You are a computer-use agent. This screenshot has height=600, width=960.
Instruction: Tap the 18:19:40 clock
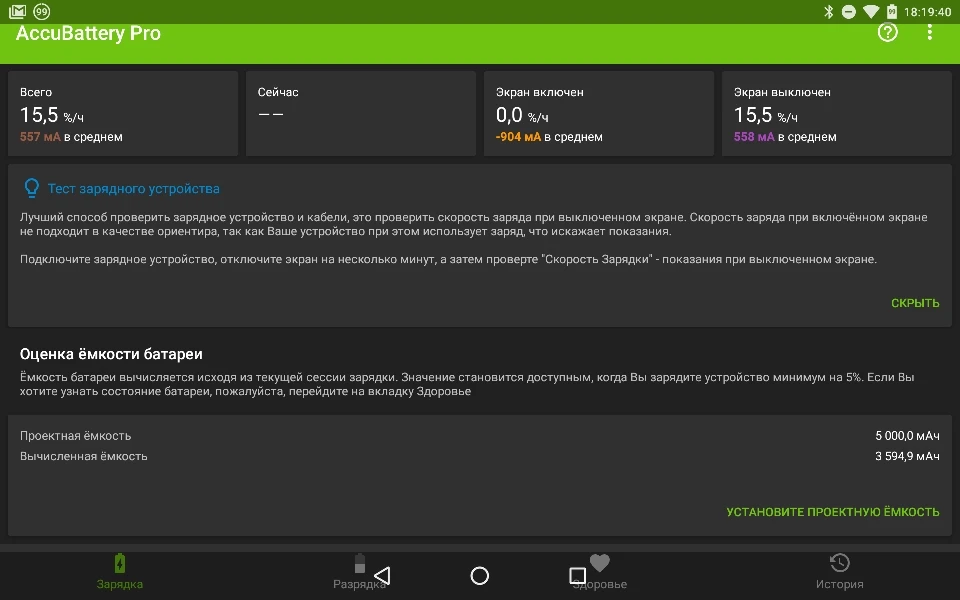[928, 12]
